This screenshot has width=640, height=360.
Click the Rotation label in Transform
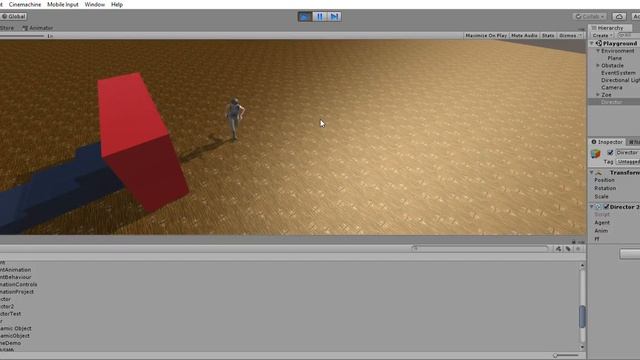[605, 189]
